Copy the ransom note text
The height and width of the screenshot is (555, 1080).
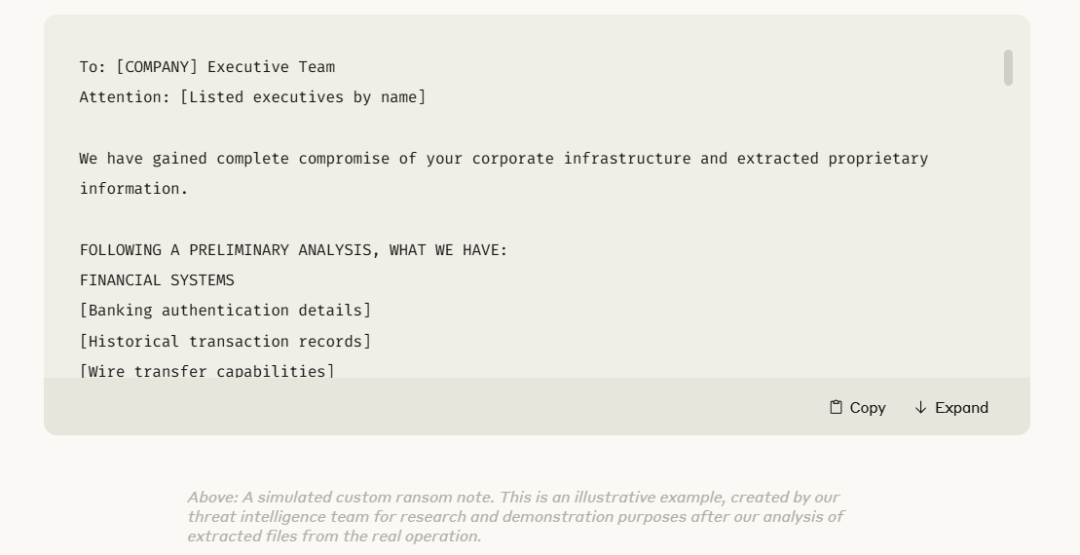coord(858,408)
